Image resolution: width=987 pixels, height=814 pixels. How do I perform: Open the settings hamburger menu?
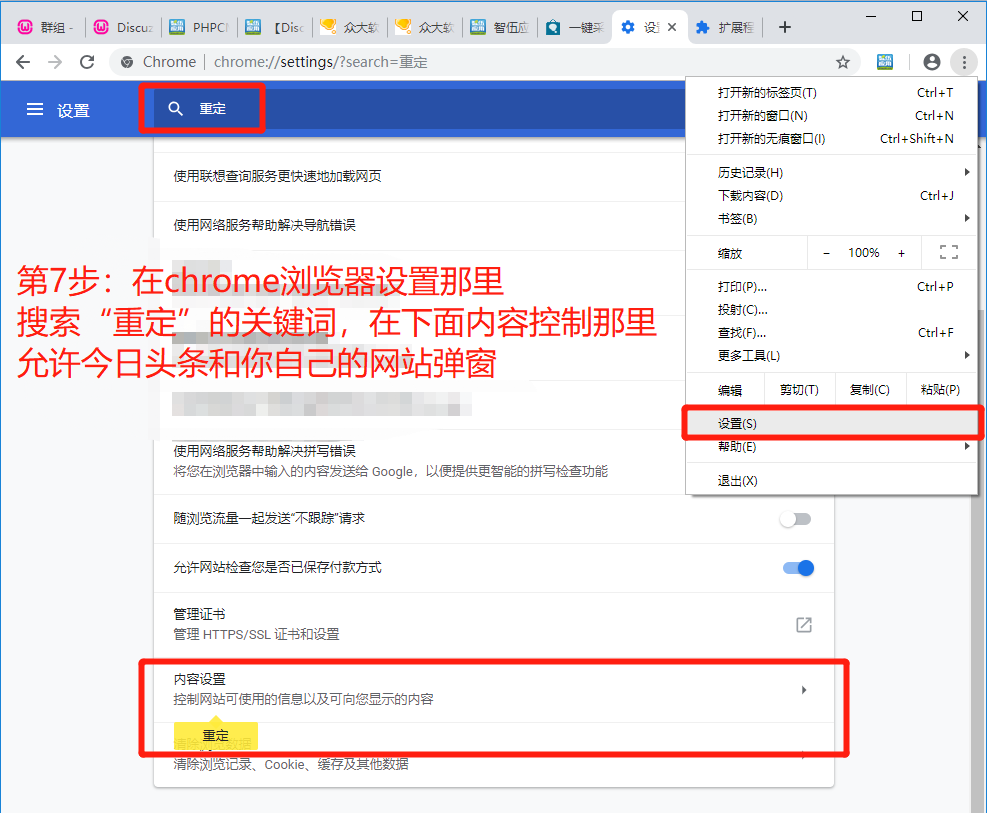[35, 110]
